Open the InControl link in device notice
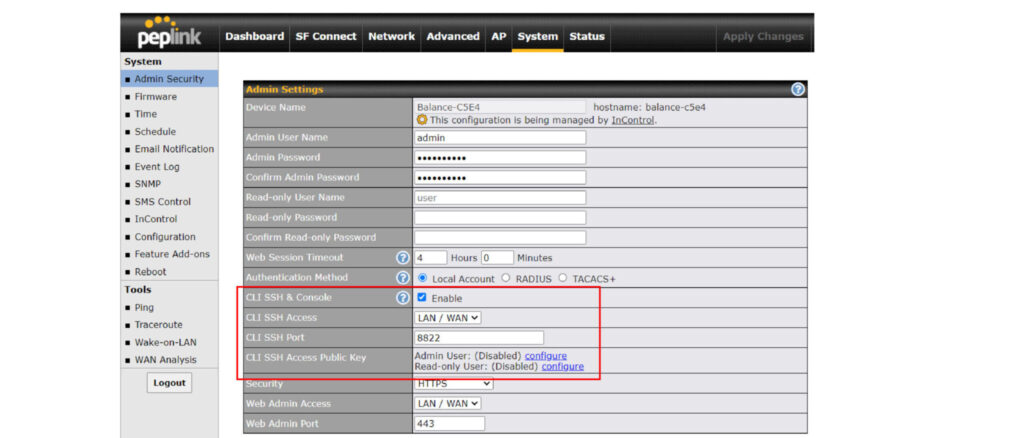This screenshot has width=1024, height=438. 633,120
